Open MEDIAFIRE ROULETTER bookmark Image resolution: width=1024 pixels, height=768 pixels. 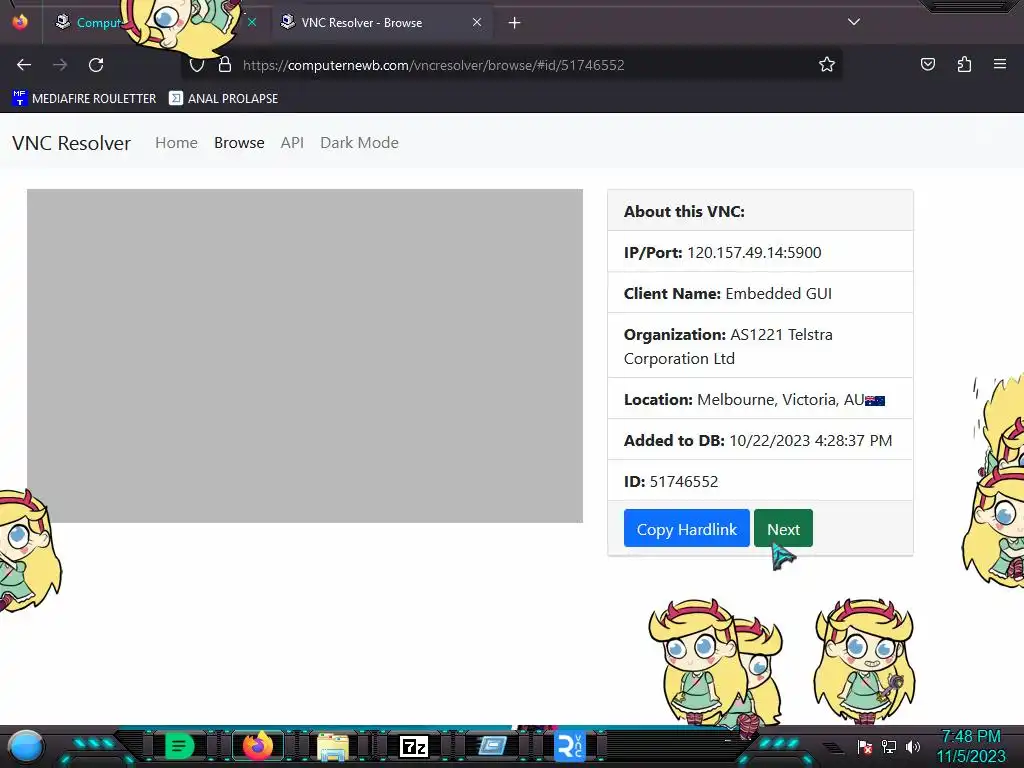[x=84, y=99]
